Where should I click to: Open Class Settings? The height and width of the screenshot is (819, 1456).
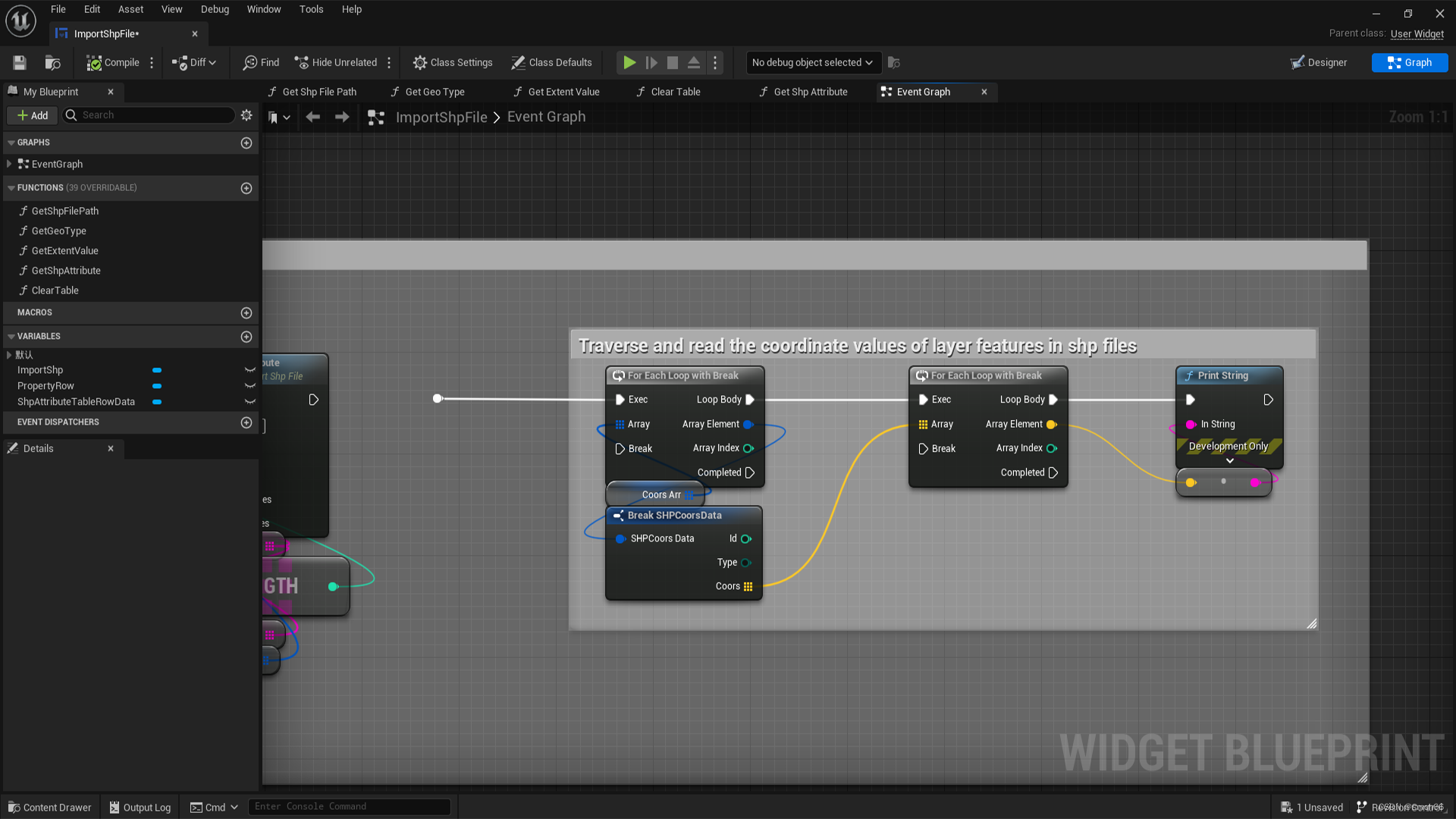[x=453, y=63]
